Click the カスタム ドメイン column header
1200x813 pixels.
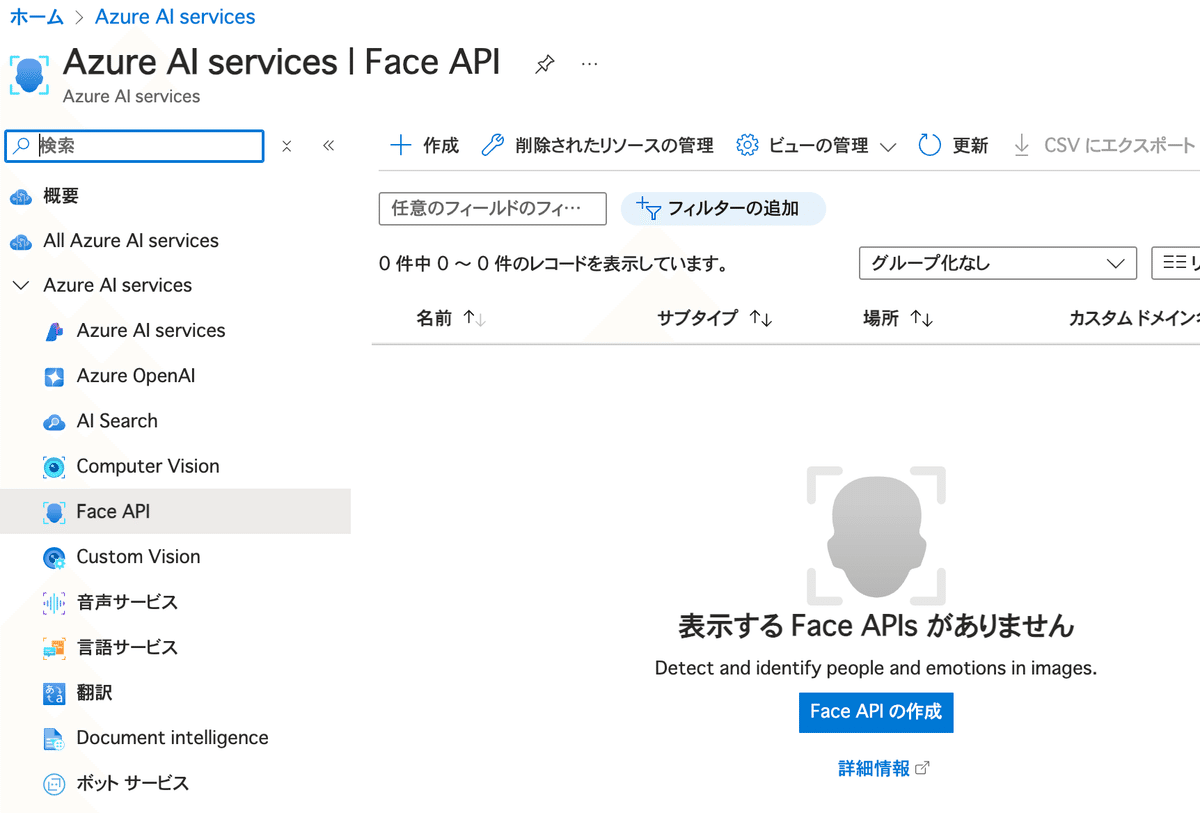(x=1134, y=319)
